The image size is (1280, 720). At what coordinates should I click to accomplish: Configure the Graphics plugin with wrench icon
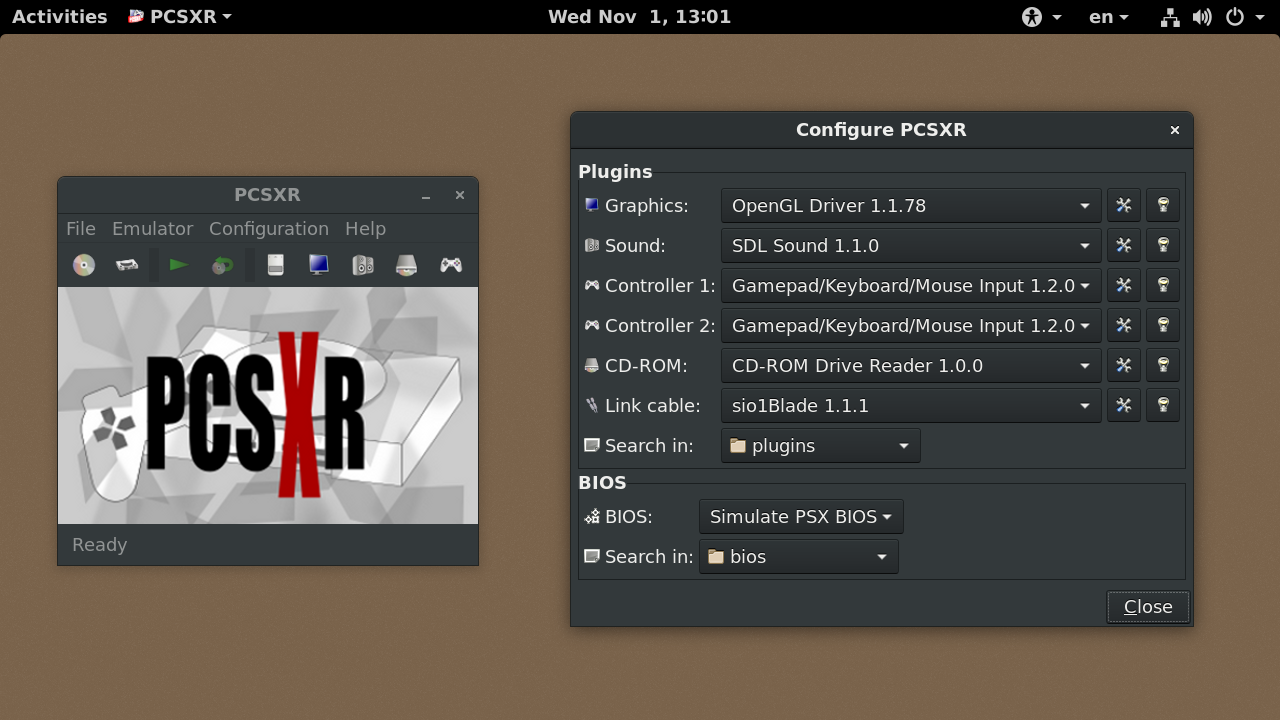[x=1124, y=205]
